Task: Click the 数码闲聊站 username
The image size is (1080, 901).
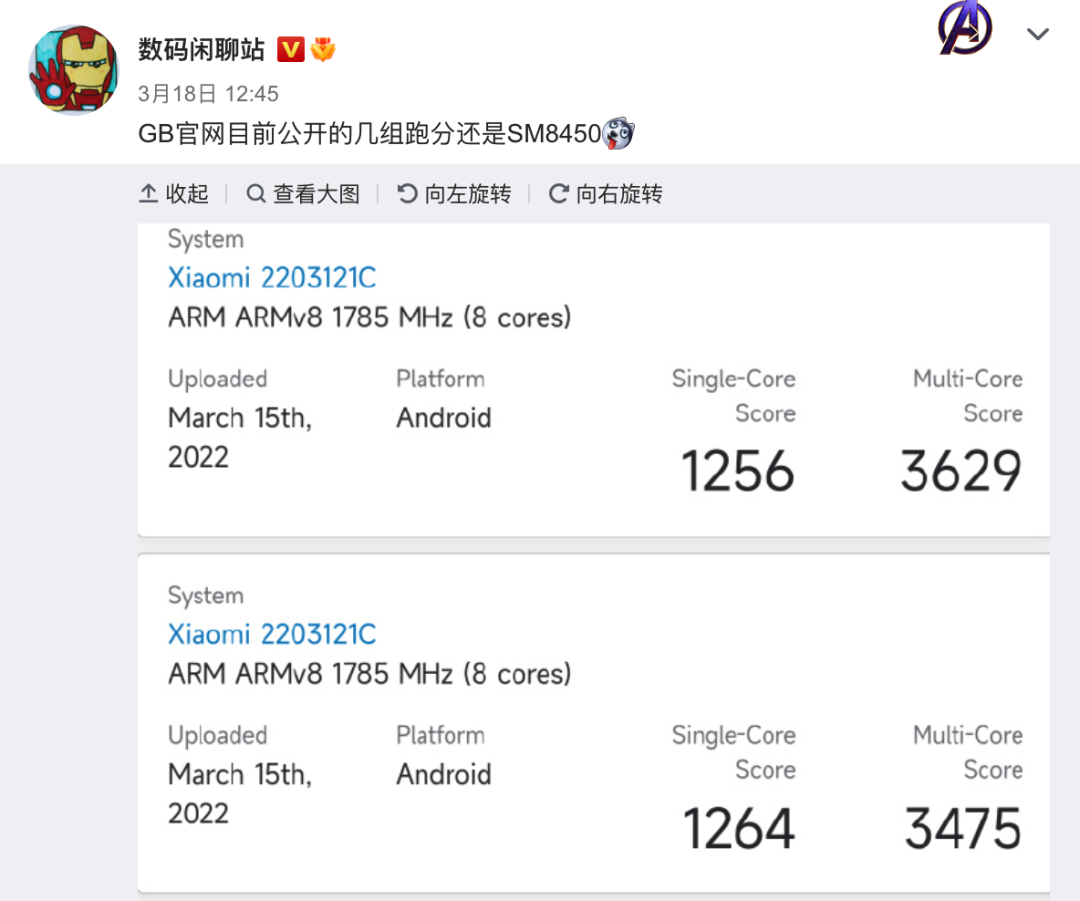Action: (x=201, y=50)
